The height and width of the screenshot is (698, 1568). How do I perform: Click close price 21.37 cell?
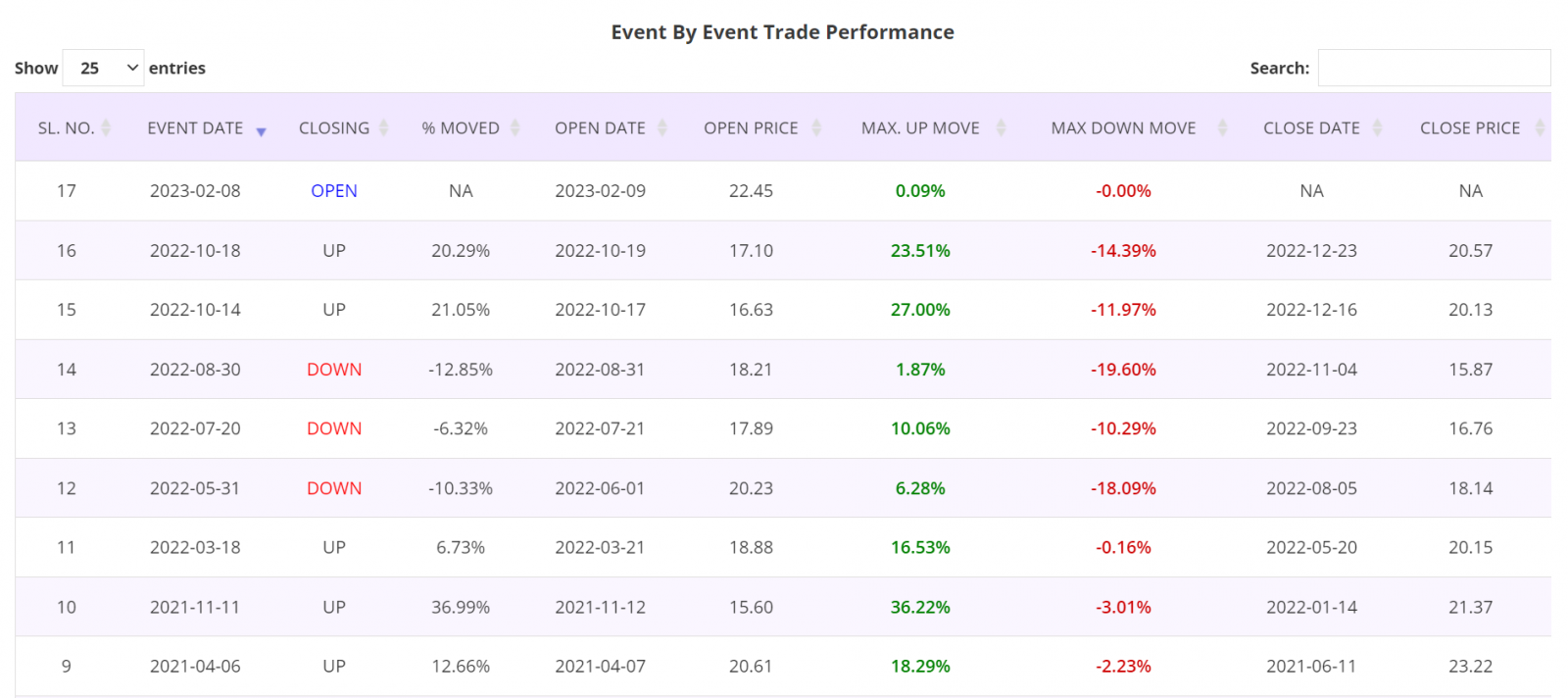(x=1470, y=607)
